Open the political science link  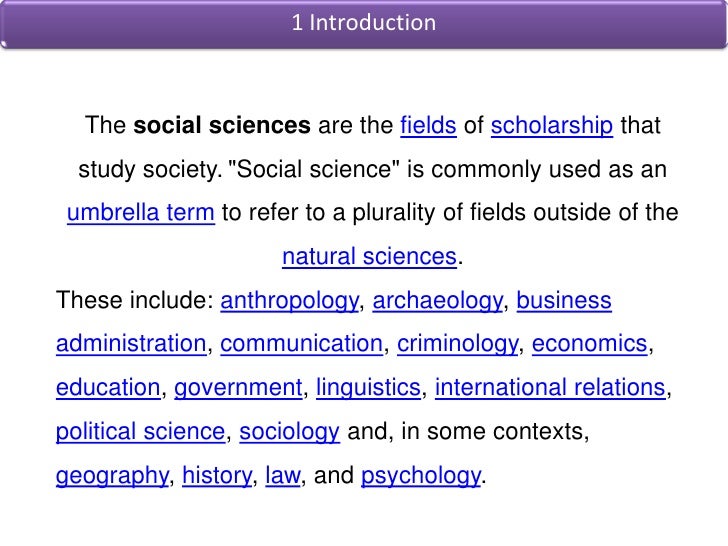[141, 432]
